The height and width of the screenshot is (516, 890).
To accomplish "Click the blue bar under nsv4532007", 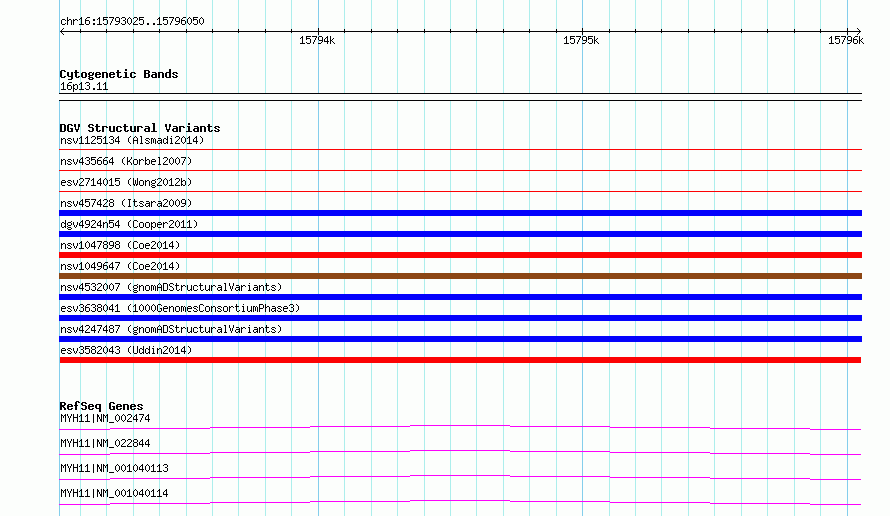I will point(460,297).
